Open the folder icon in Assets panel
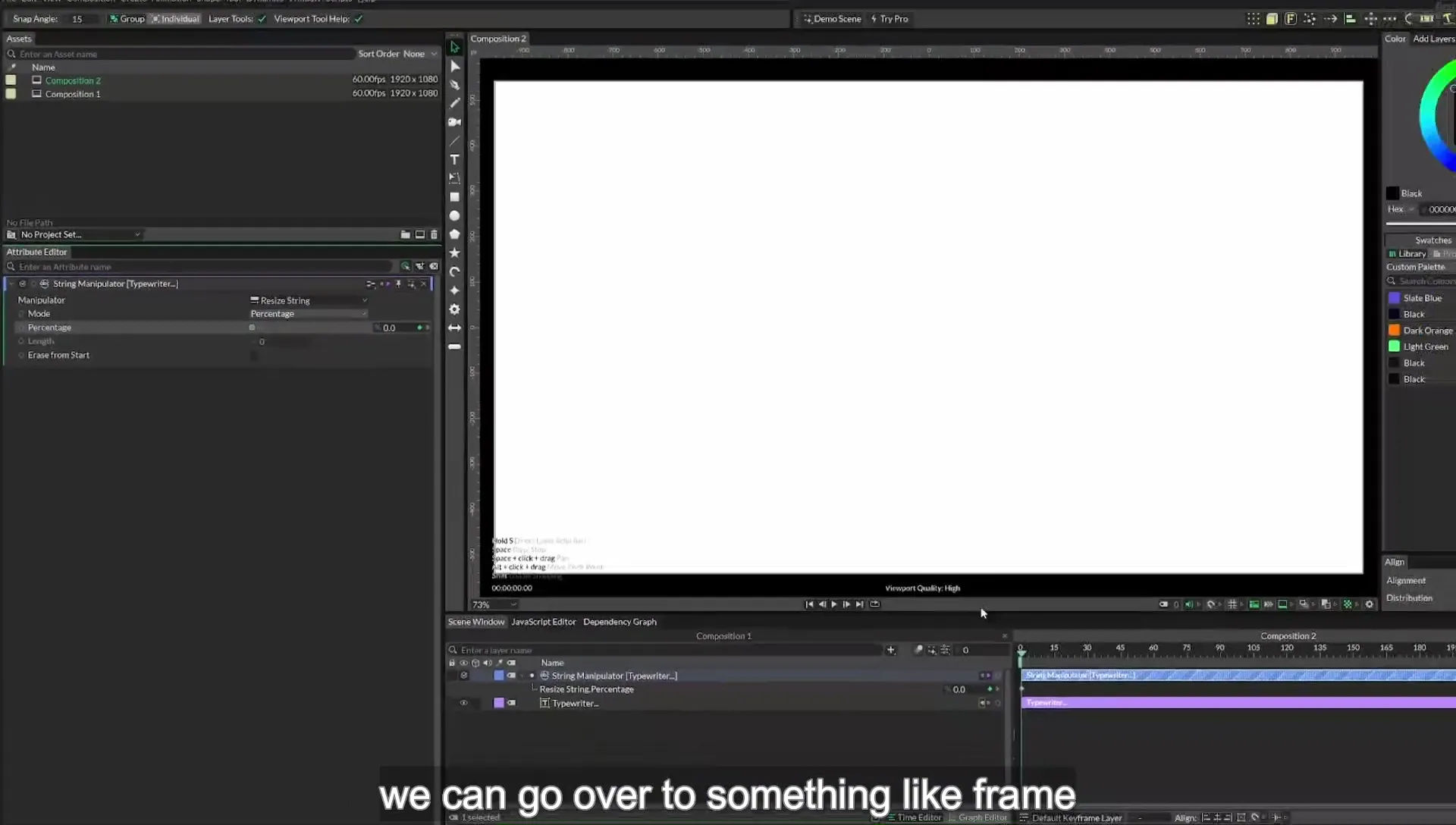This screenshot has height=825, width=1456. click(x=406, y=235)
